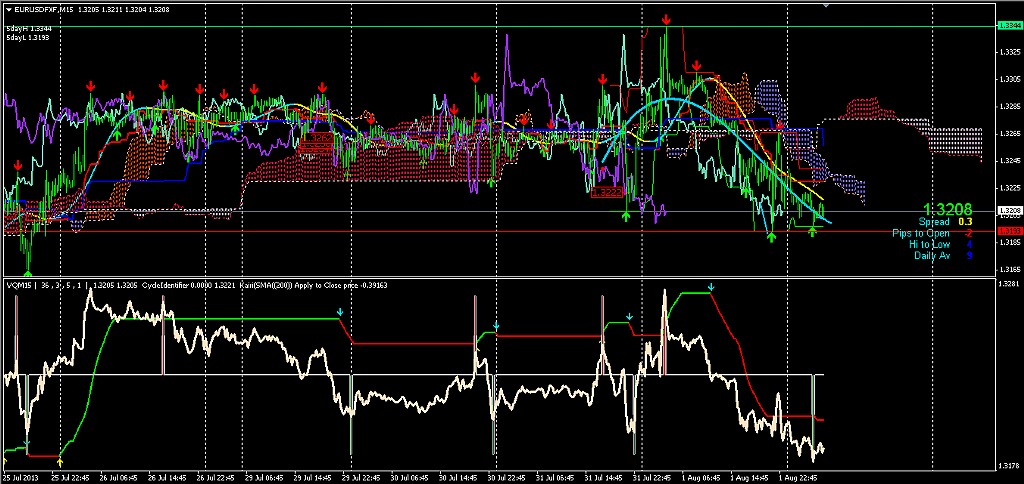Select the rightmost cyan down arrow in the indicator pane

click(711, 288)
